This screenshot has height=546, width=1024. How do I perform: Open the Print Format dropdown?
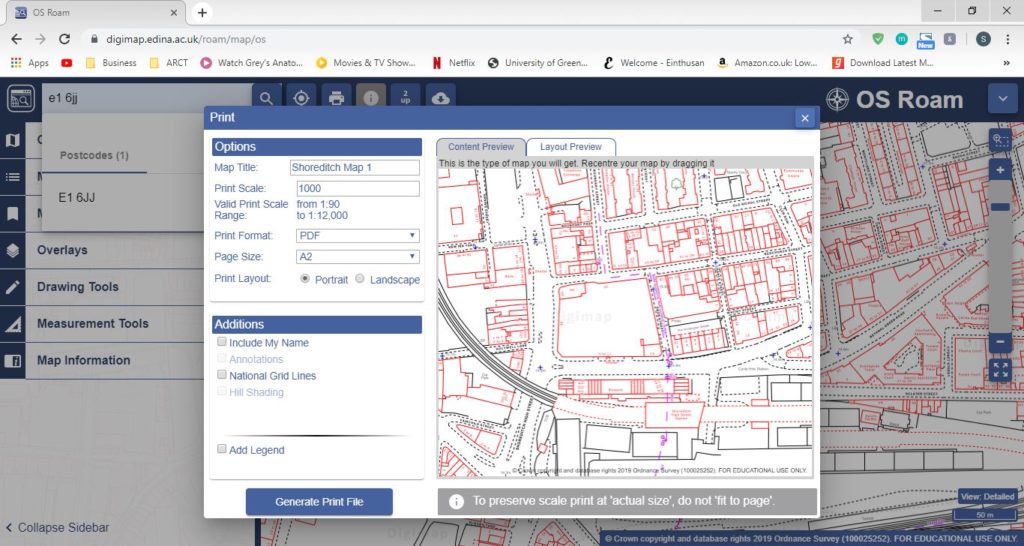click(x=358, y=236)
